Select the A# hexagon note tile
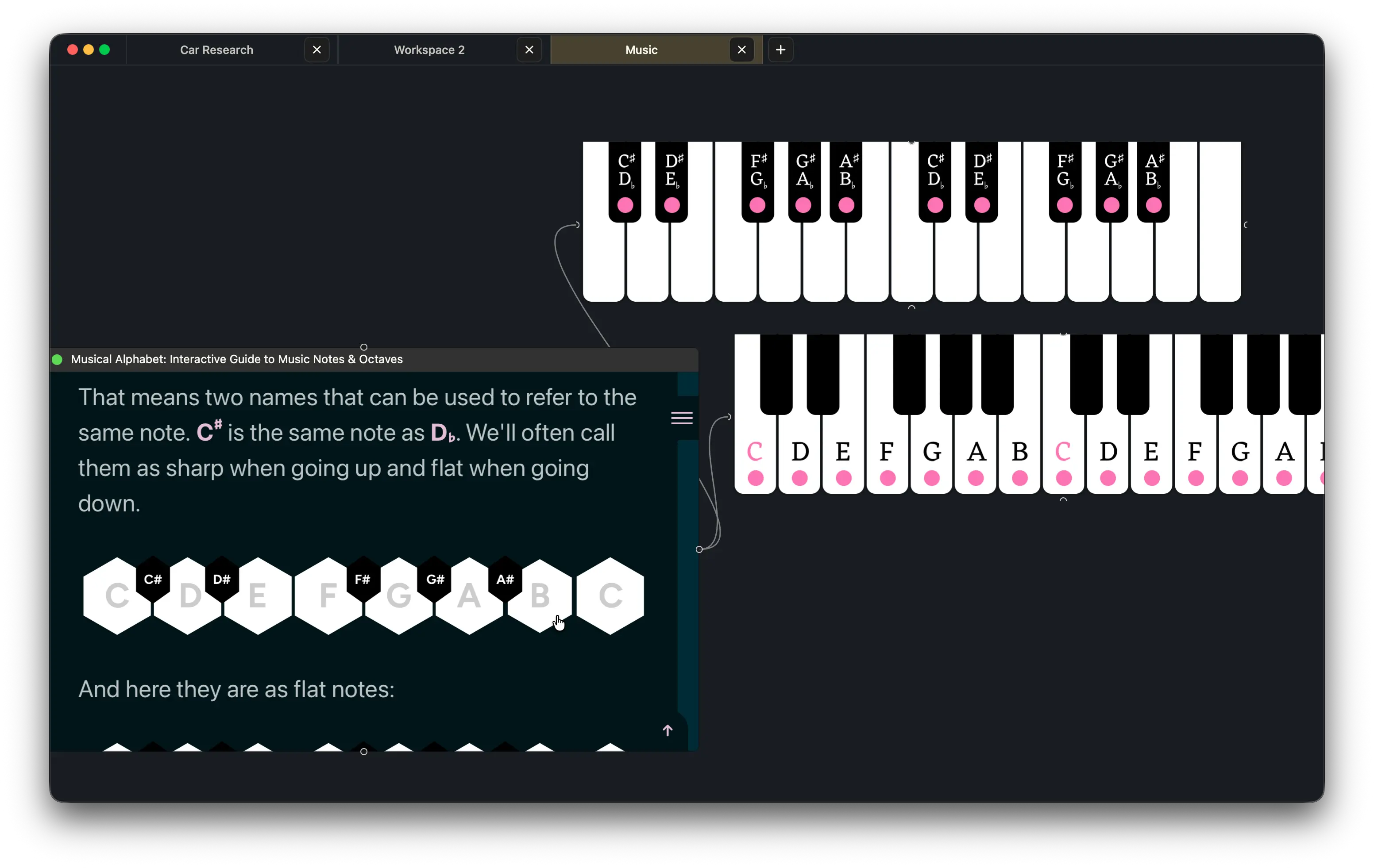The width and height of the screenshot is (1374, 868). 505,580
